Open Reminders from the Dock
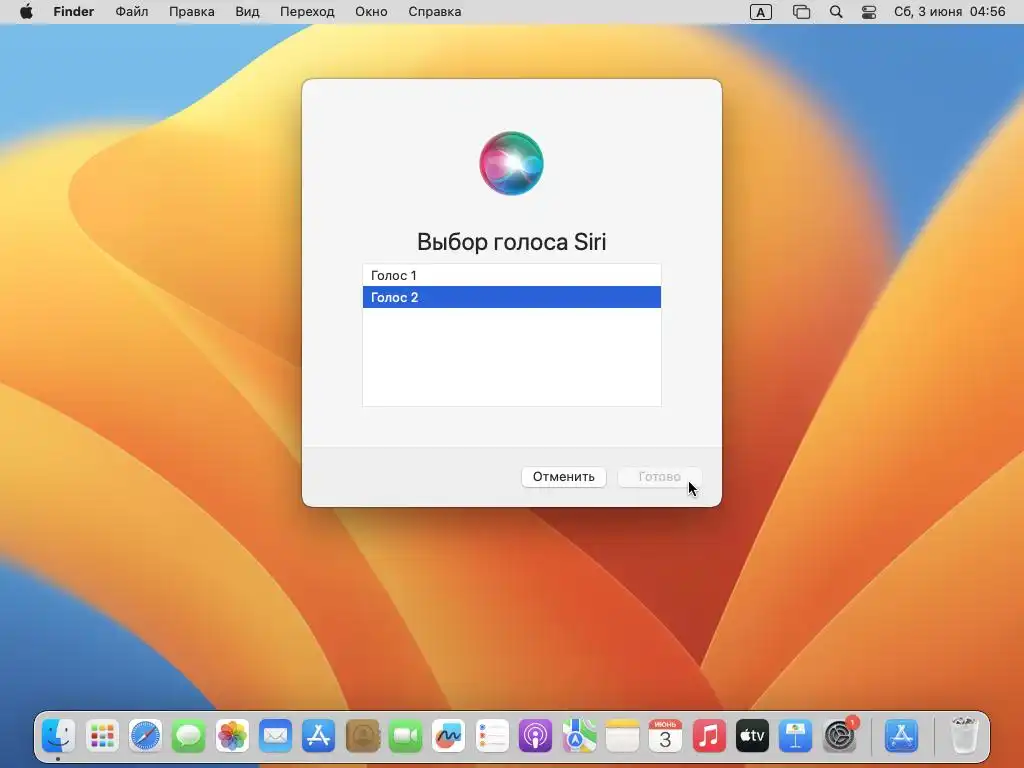Screen dimensions: 1024x768 coord(492,737)
